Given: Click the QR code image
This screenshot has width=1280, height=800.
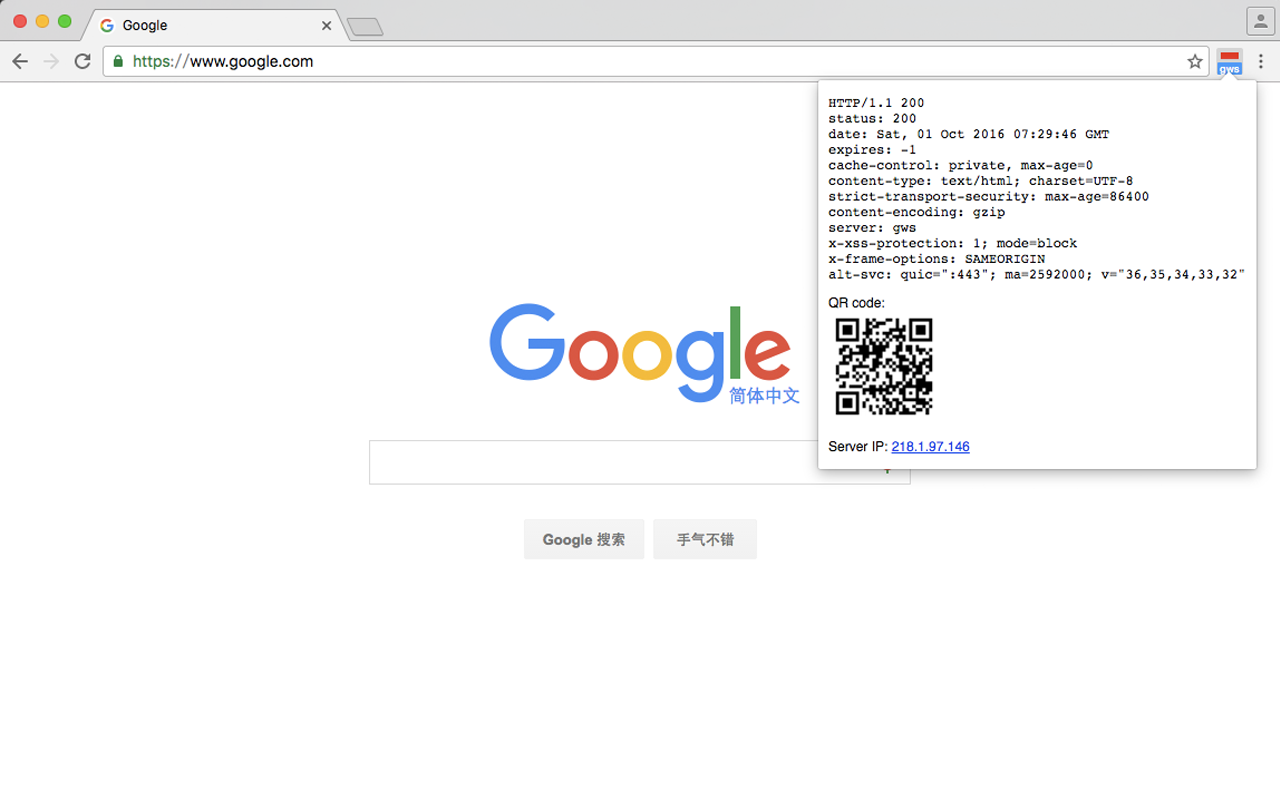Looking at the screenshot, I should pos(884,366).
